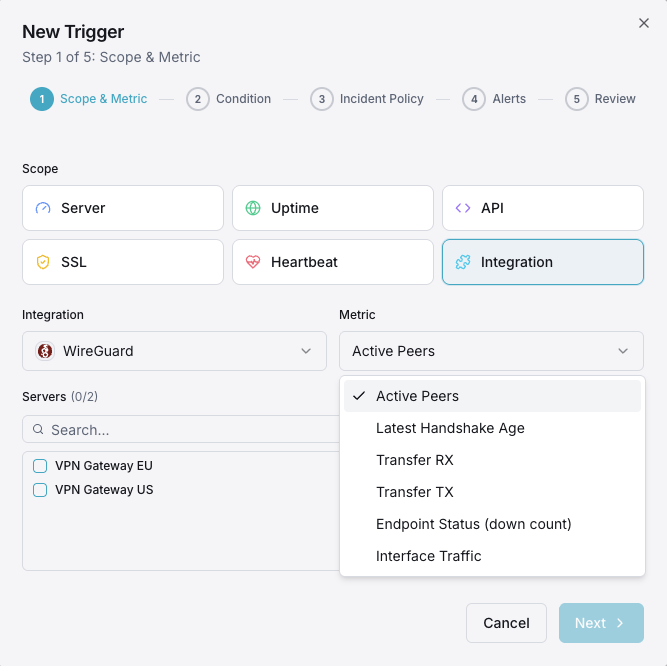Viewport: 667px width, 666px height.
Task: Expand the WireGuard integration dropdown
Action: pos(174,351)
